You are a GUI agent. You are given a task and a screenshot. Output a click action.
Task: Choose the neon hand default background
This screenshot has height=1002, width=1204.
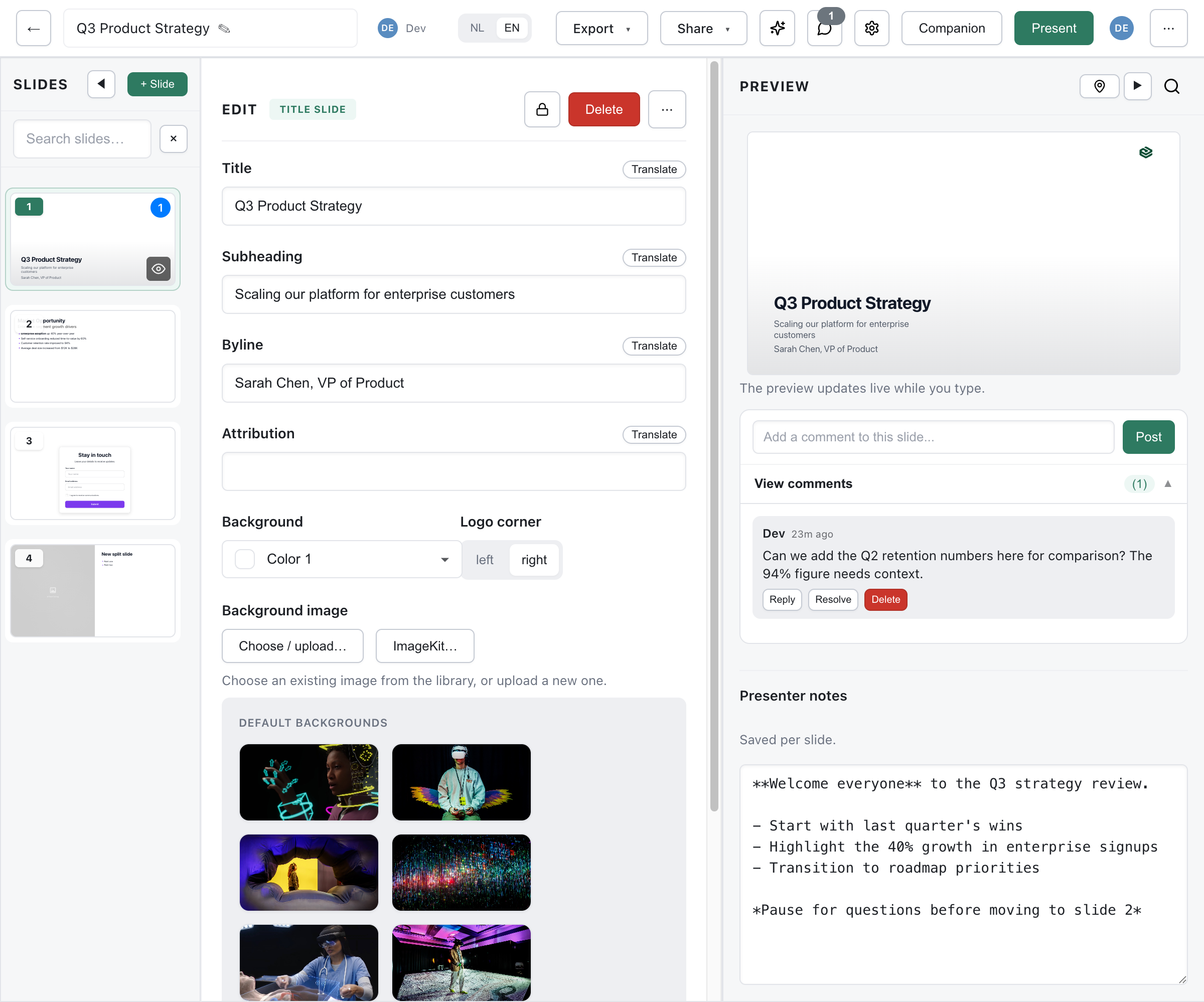click(x=309, y=782)
